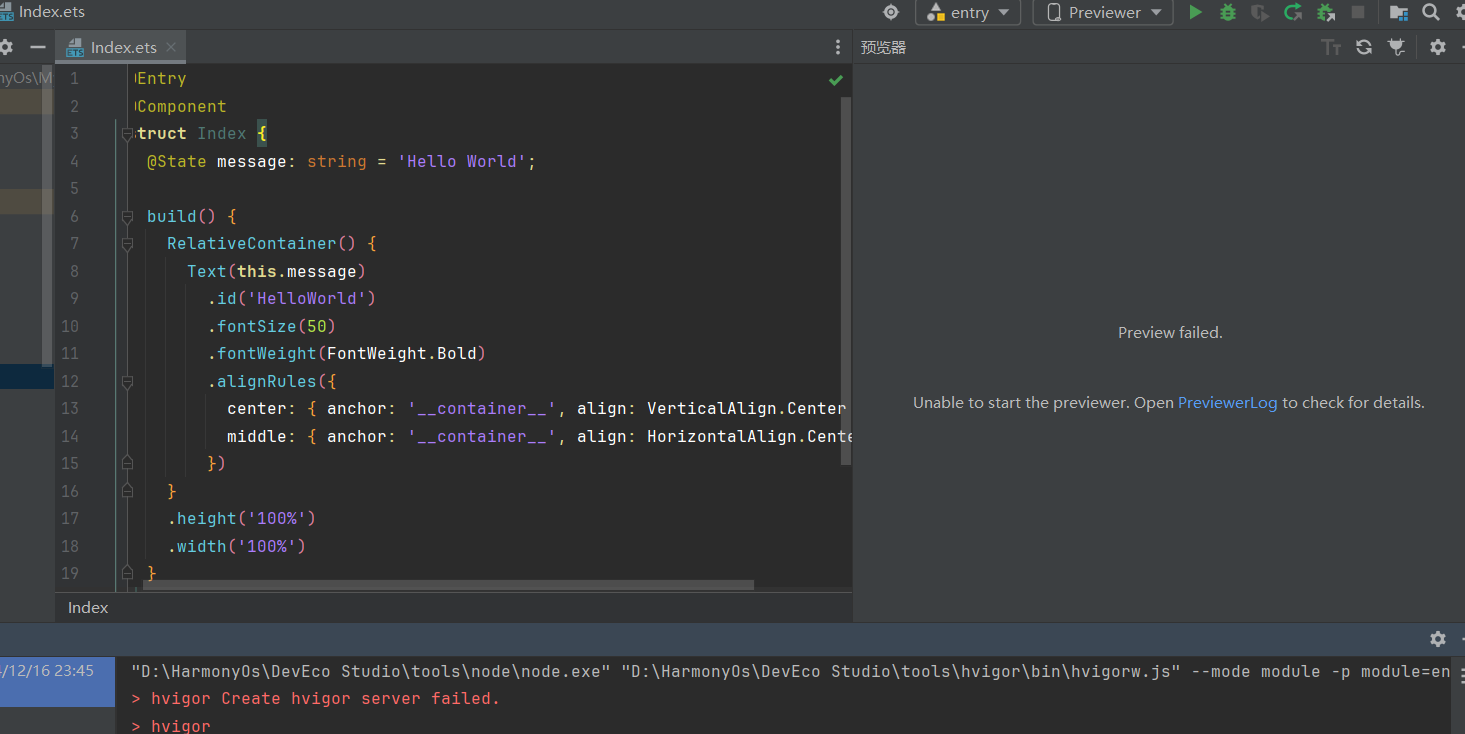Click .height('100%') on line 17
The height and width of the screenshot is (734, 1465).
pyautogui.click(x=242, y=518)
